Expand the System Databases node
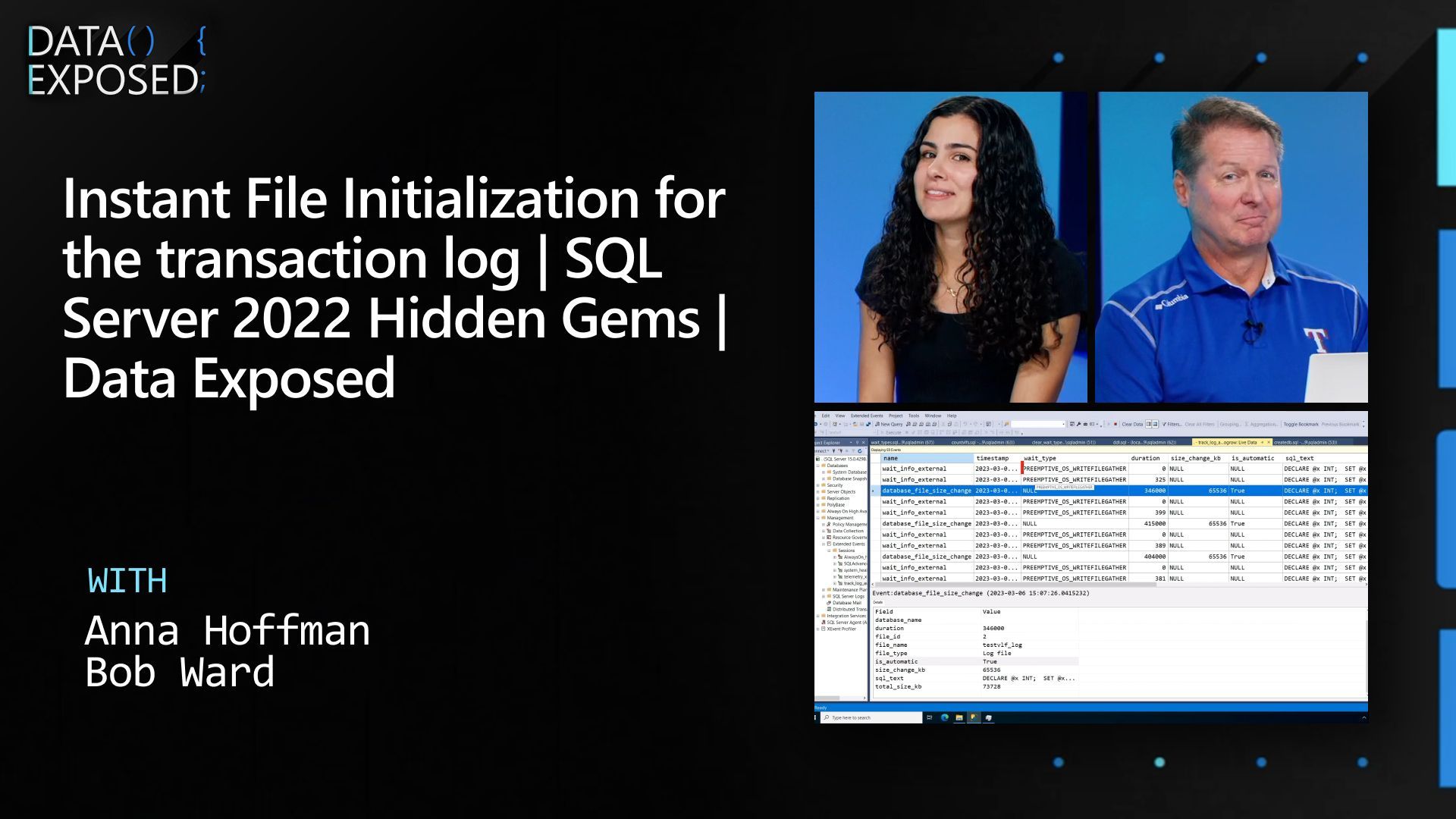 (824, 472)
